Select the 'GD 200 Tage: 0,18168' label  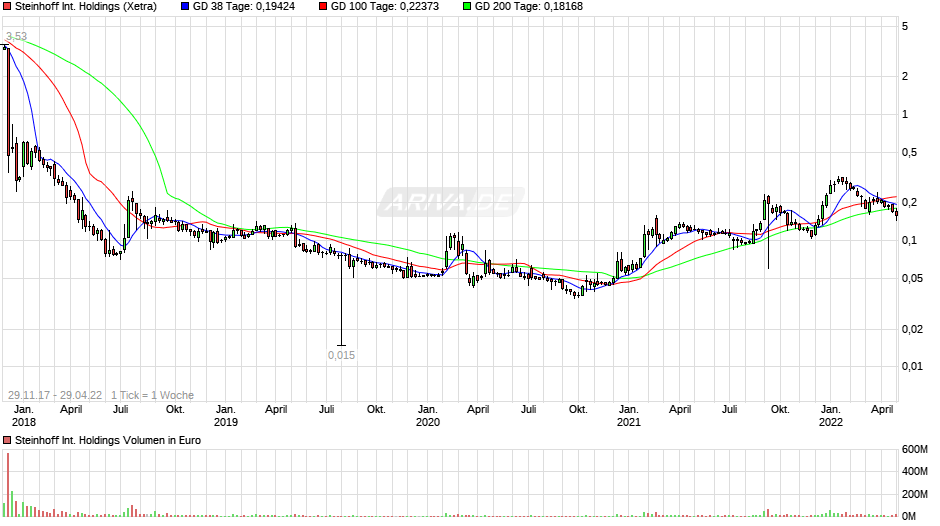point(529,7)
